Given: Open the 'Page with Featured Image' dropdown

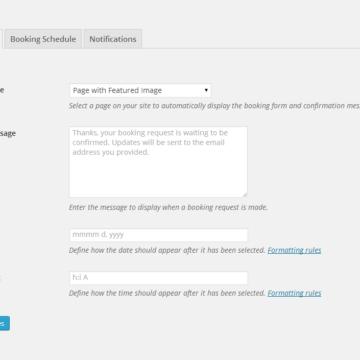Looking at the screenshot, I should (x=140, y=90).
